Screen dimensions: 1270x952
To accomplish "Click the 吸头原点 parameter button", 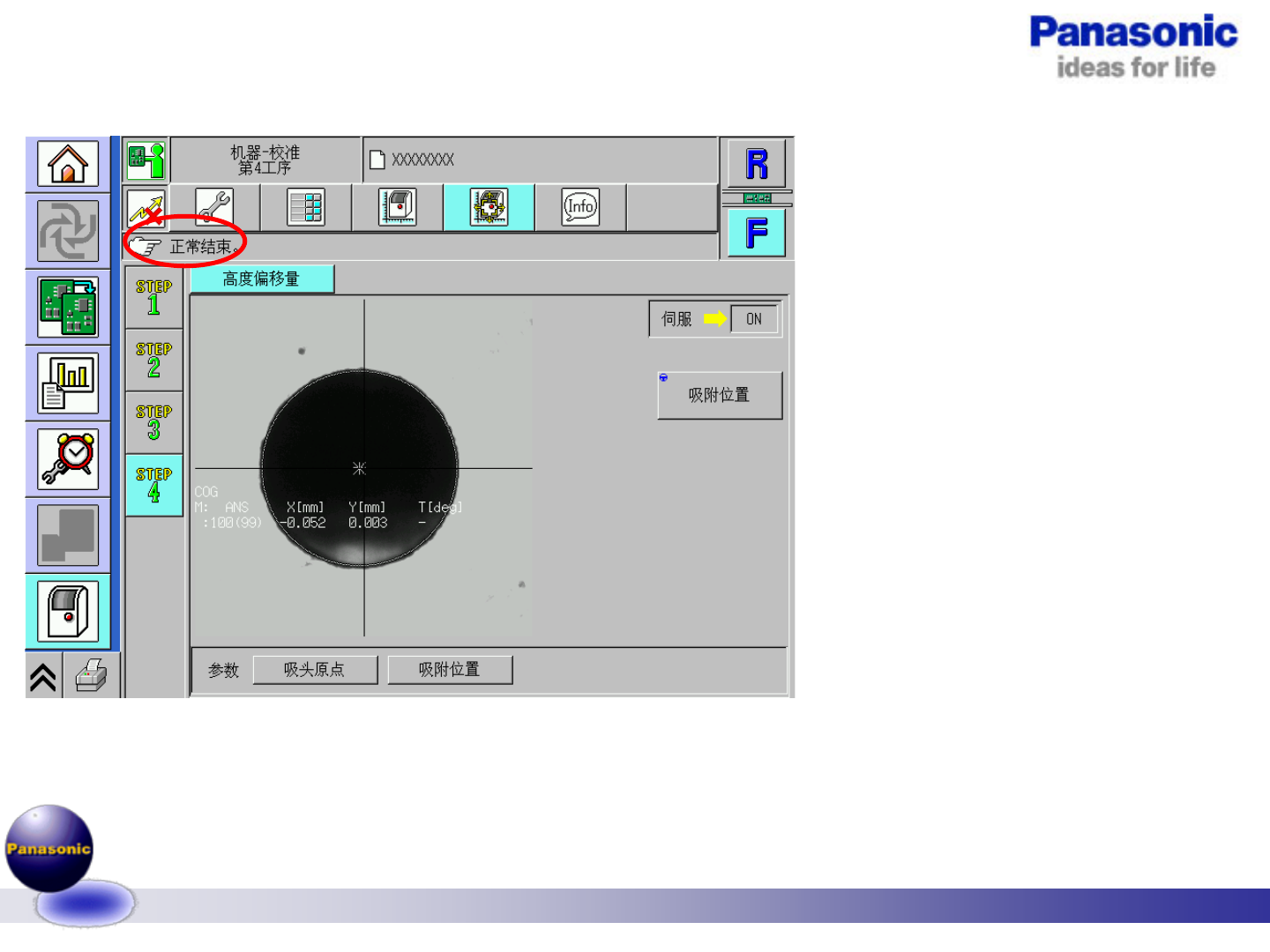I will (x=315, y=670).
